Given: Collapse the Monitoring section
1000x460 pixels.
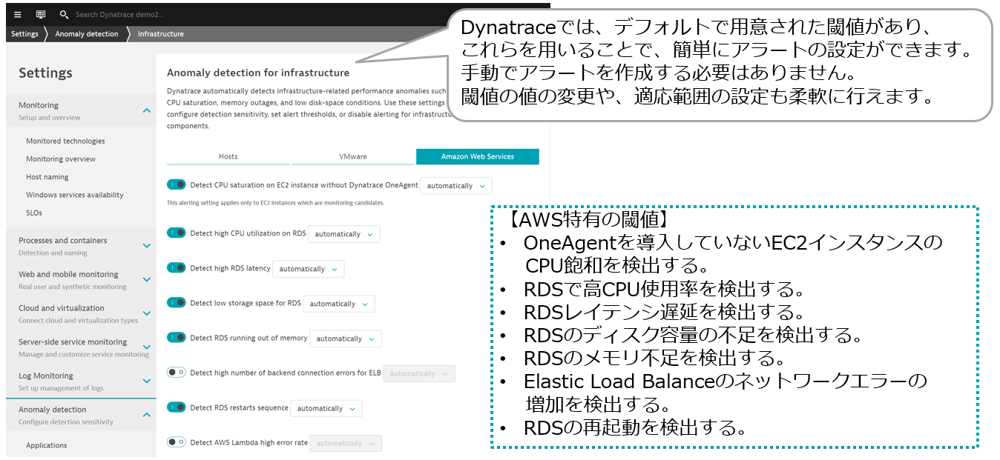Looking at the screenshot, I should coord(147,110).
